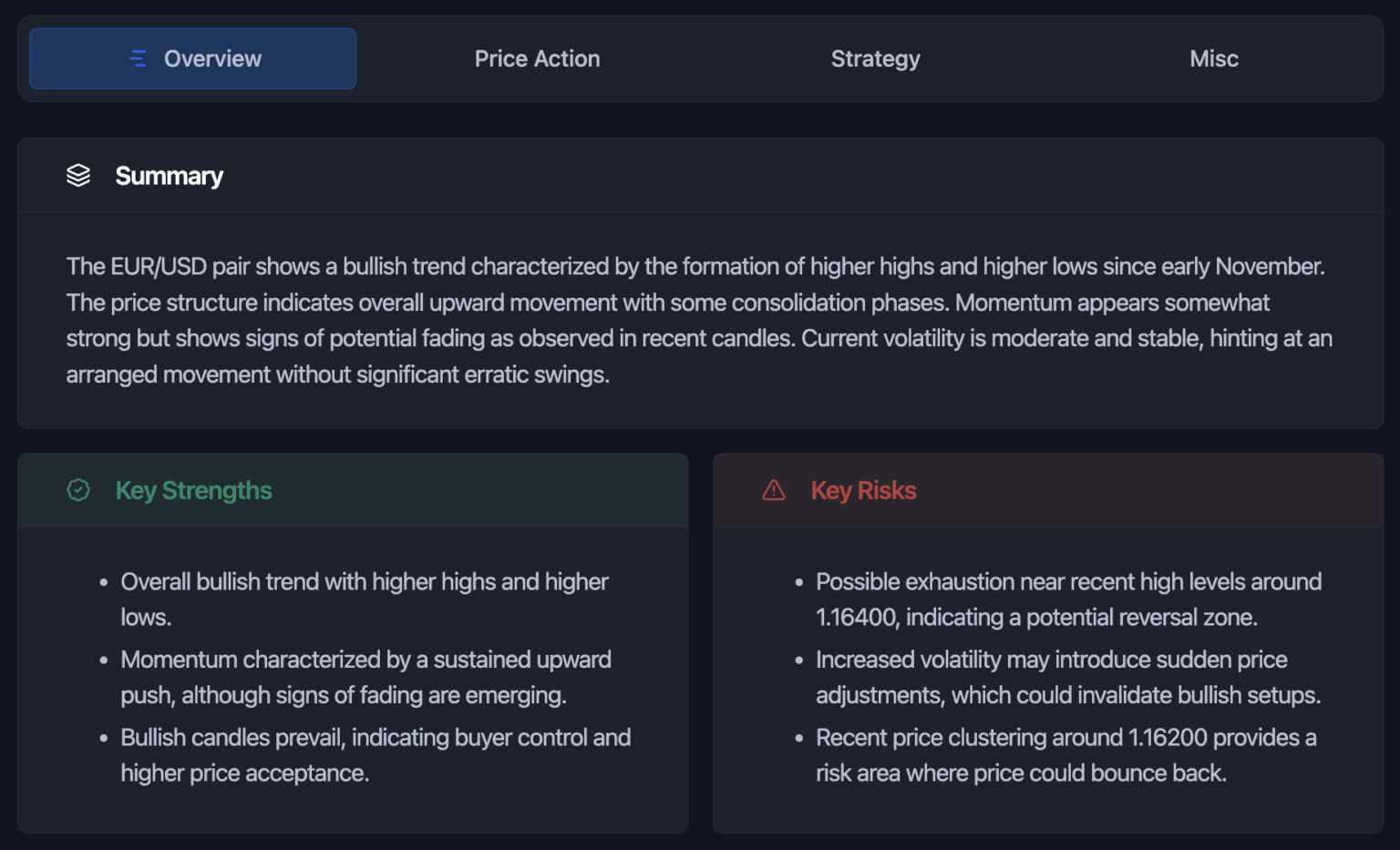
Task: Click the bullet mentioning clustering around 1.16200
Action: tap(1065, 754)
